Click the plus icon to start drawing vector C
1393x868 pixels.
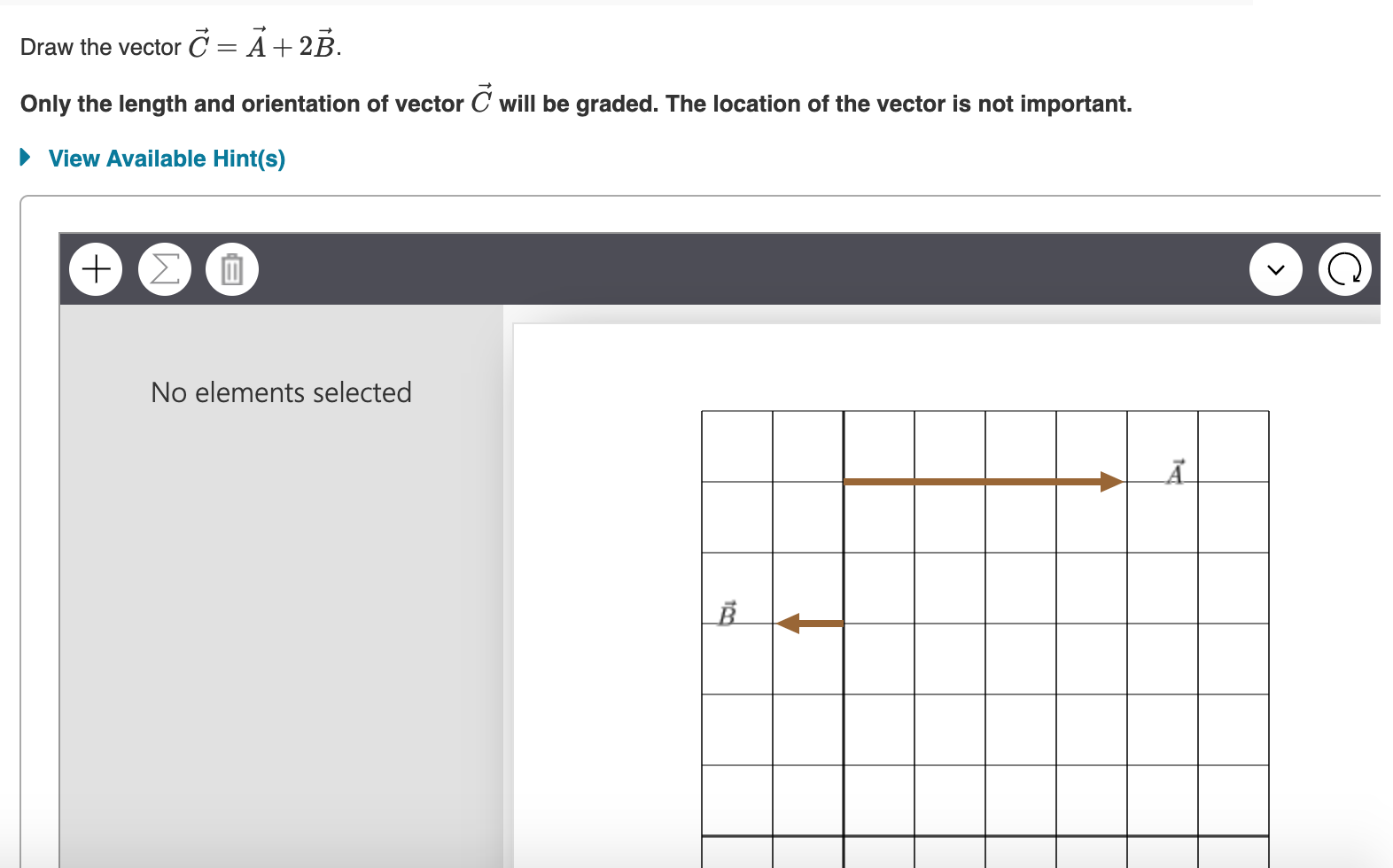(95, 268)
